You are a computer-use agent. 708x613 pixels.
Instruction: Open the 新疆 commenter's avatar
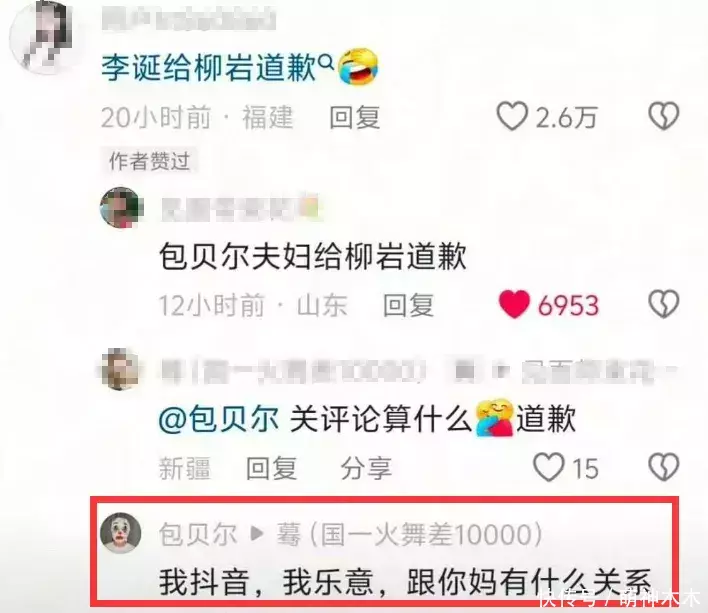coord(121,369)
